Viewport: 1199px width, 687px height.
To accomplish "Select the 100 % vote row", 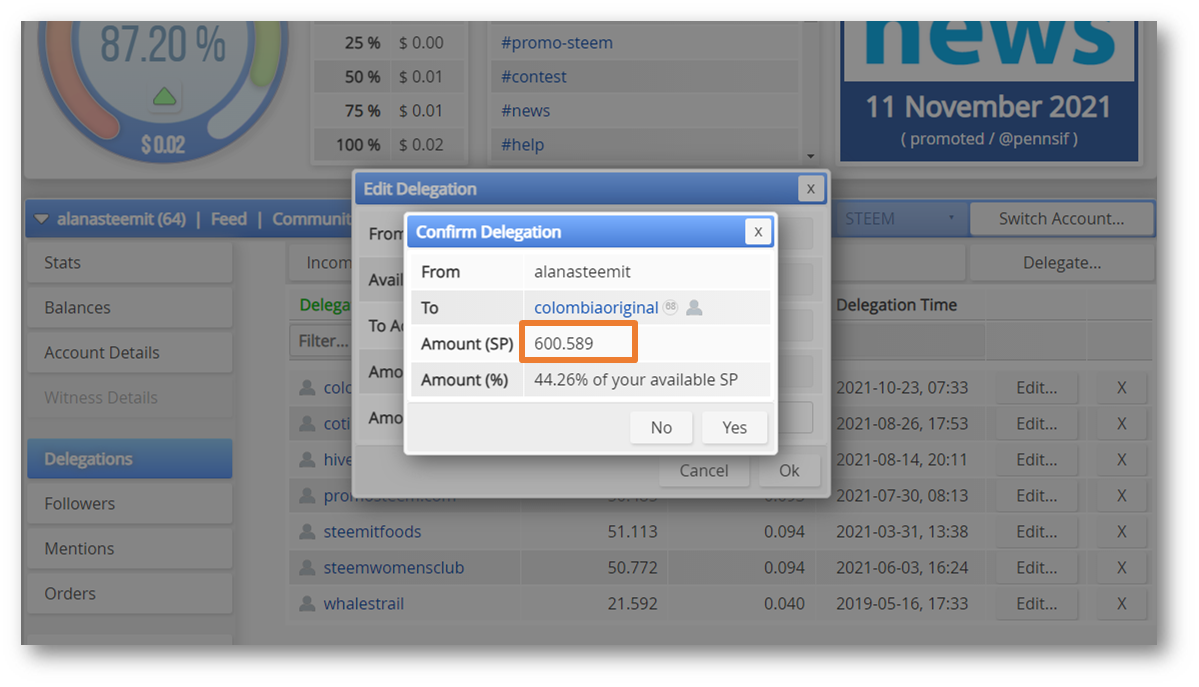I will coord(389,145).
